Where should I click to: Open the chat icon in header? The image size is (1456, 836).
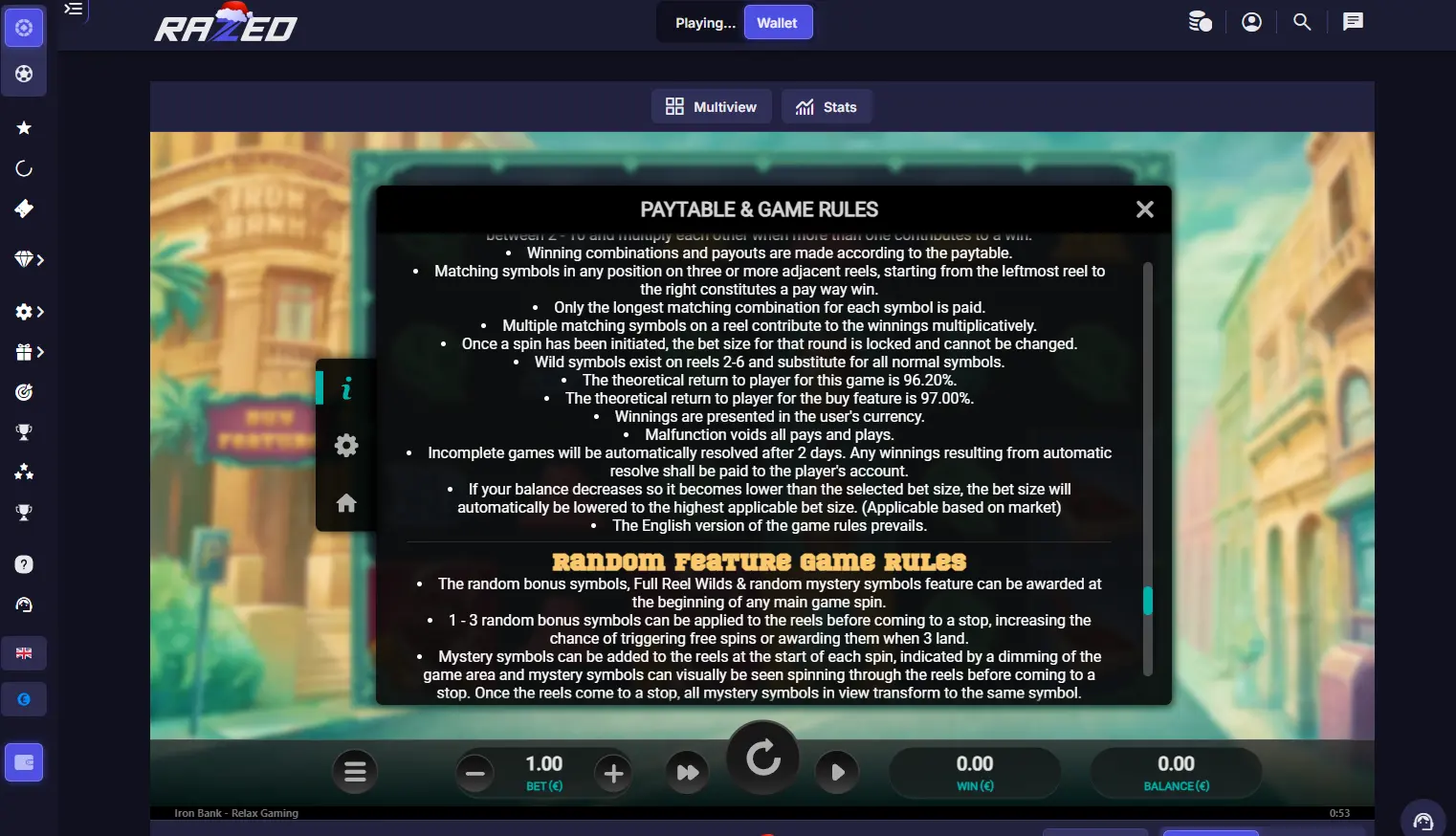pos(1353,21)
